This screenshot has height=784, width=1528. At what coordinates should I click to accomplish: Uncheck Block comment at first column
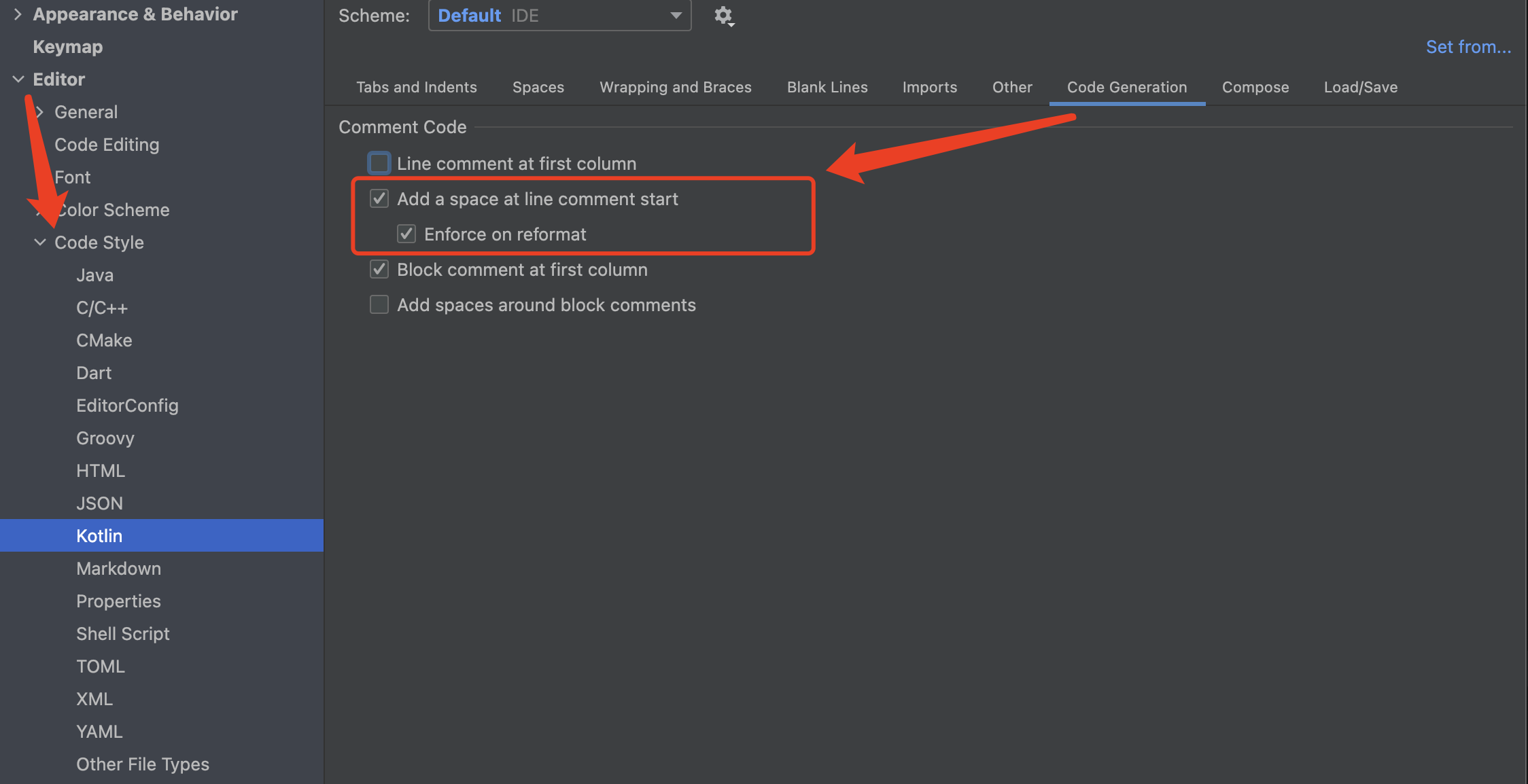(379, 269)
